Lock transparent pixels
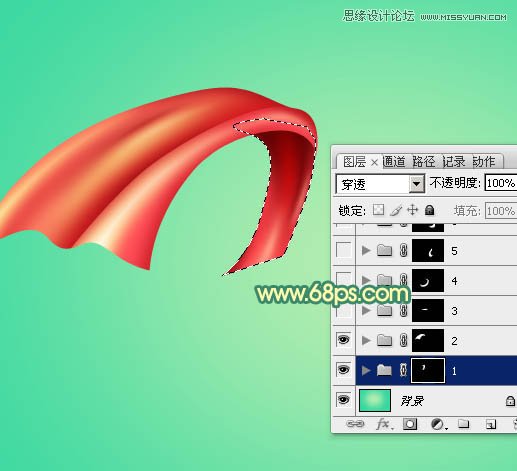Viewport: 517px width, 471px height. tap(378, 210)
